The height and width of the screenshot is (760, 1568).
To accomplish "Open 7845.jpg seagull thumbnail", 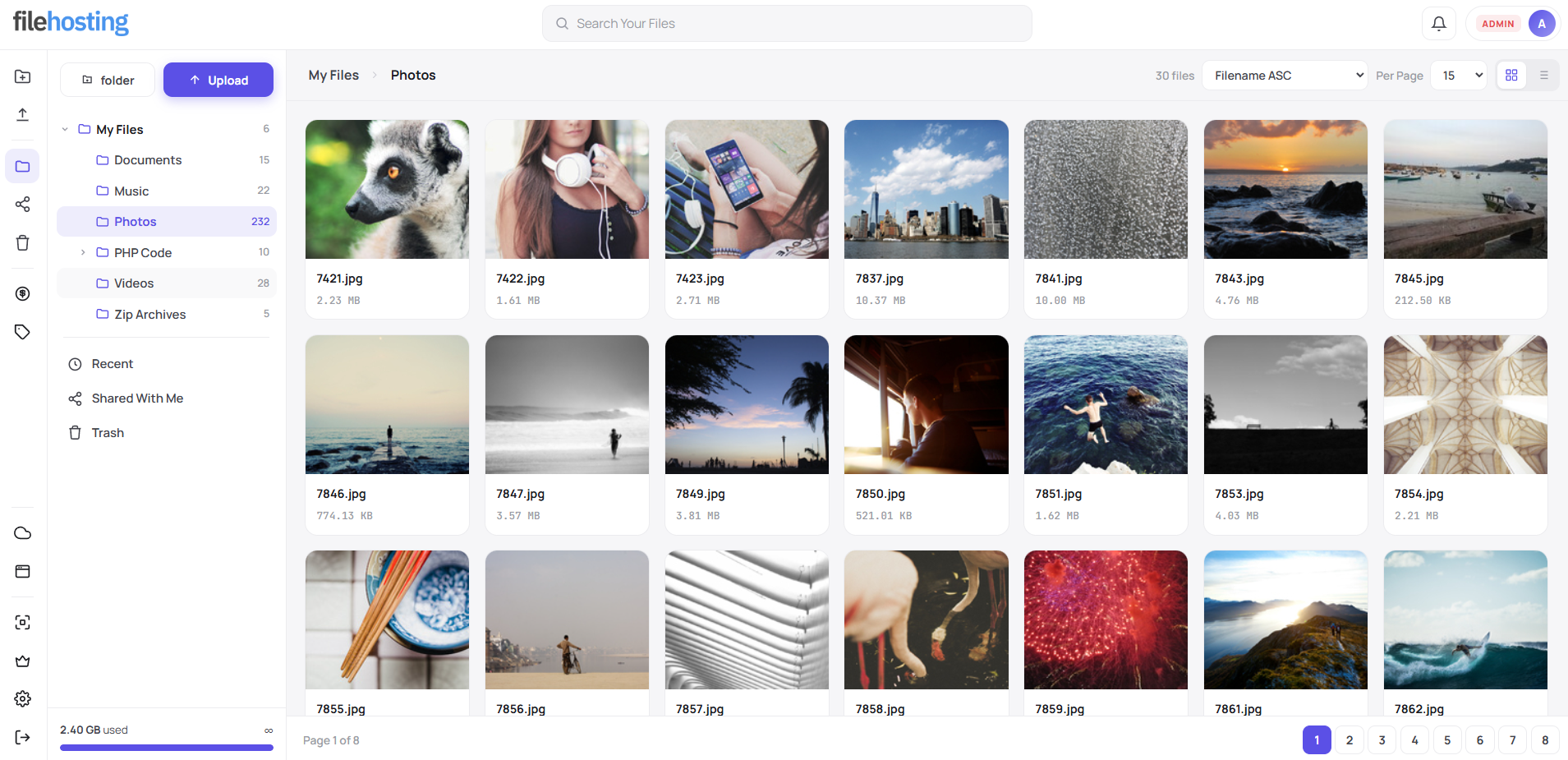I will click(1465, 190).
